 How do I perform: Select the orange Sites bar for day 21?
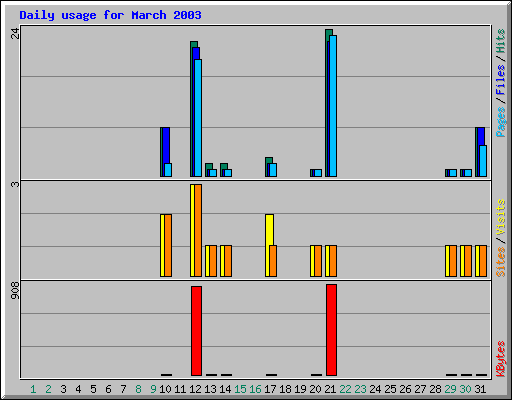(x=333, y=261)
